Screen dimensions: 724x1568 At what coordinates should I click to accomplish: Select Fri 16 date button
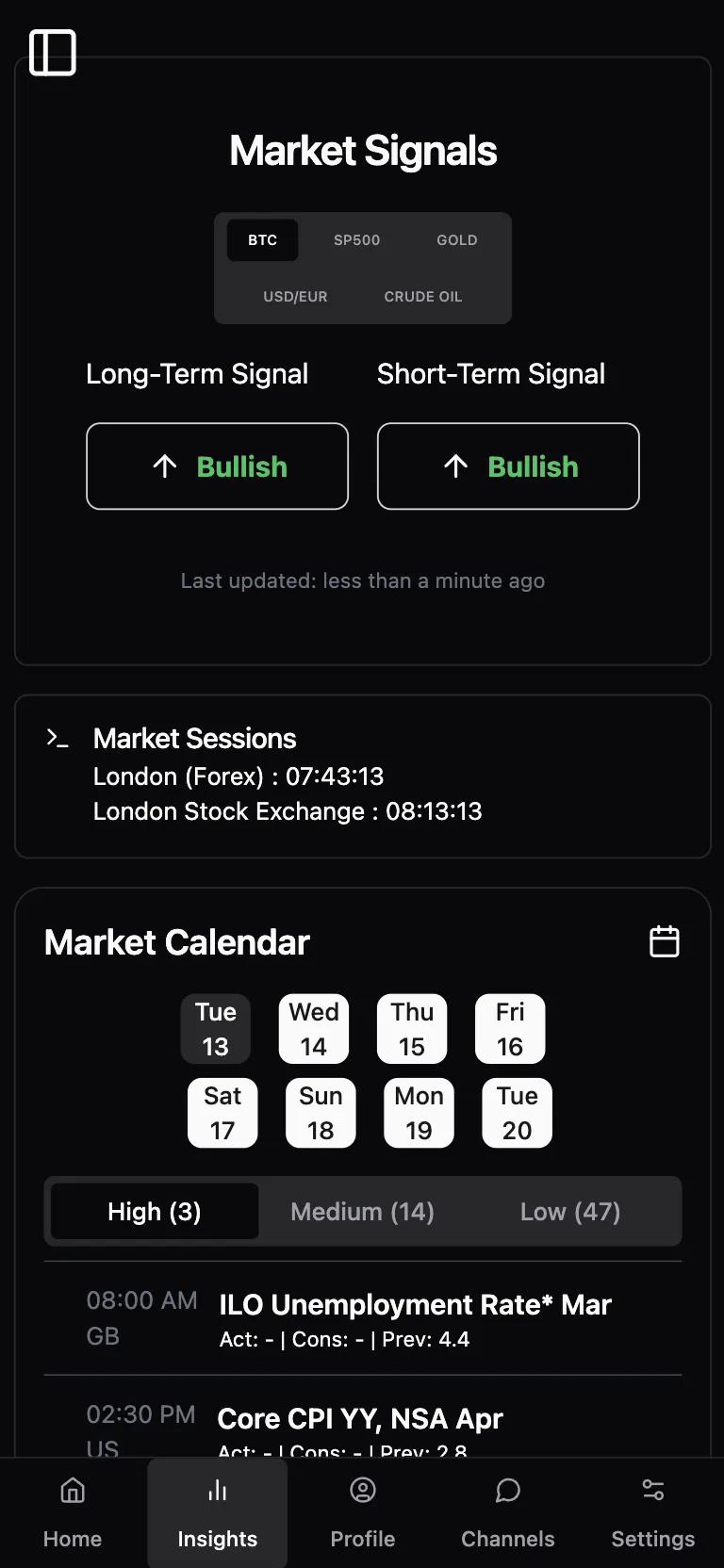[510, 1029]
